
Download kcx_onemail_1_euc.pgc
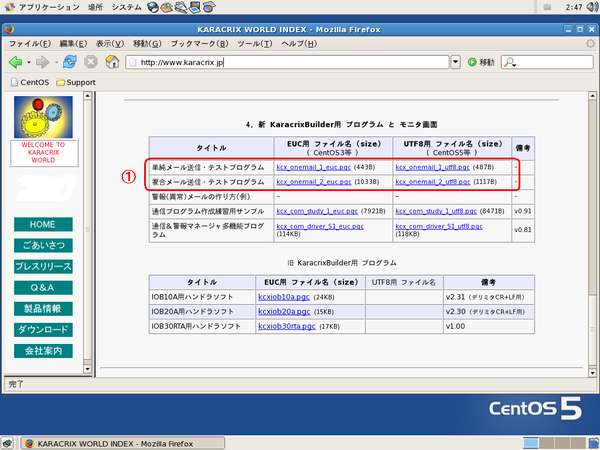click(313, 167)
